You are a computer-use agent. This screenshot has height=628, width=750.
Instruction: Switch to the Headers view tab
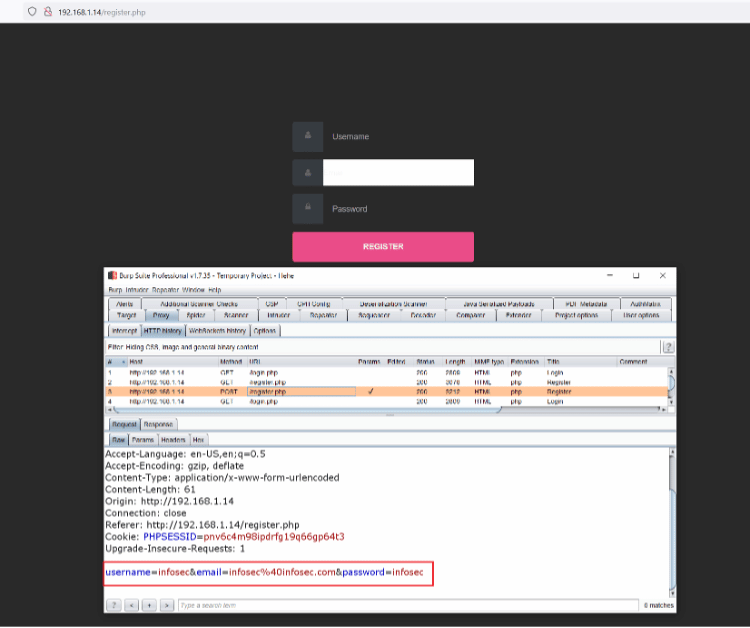point(173,439)
